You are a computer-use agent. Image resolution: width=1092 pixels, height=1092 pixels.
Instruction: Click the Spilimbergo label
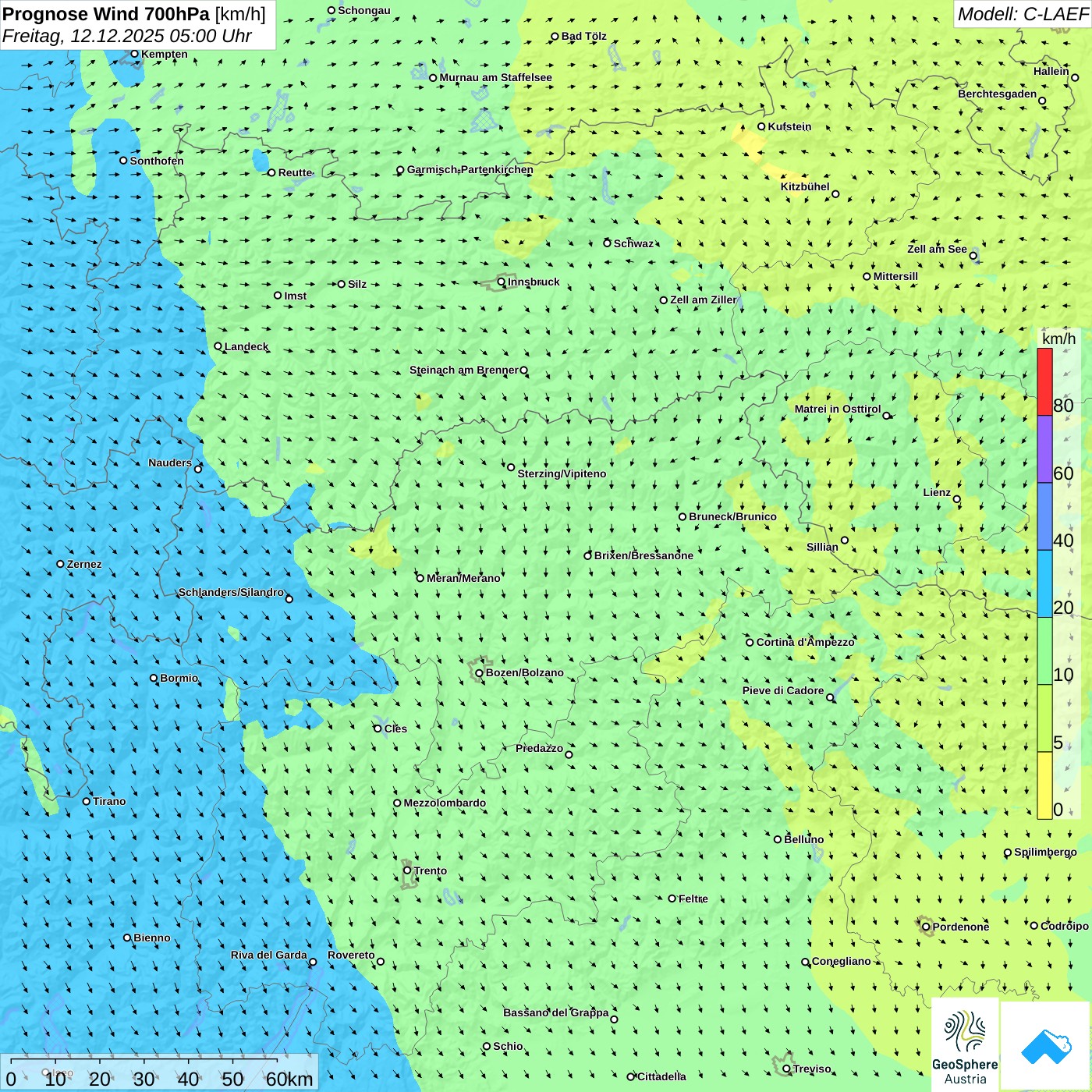[1045, 852]
